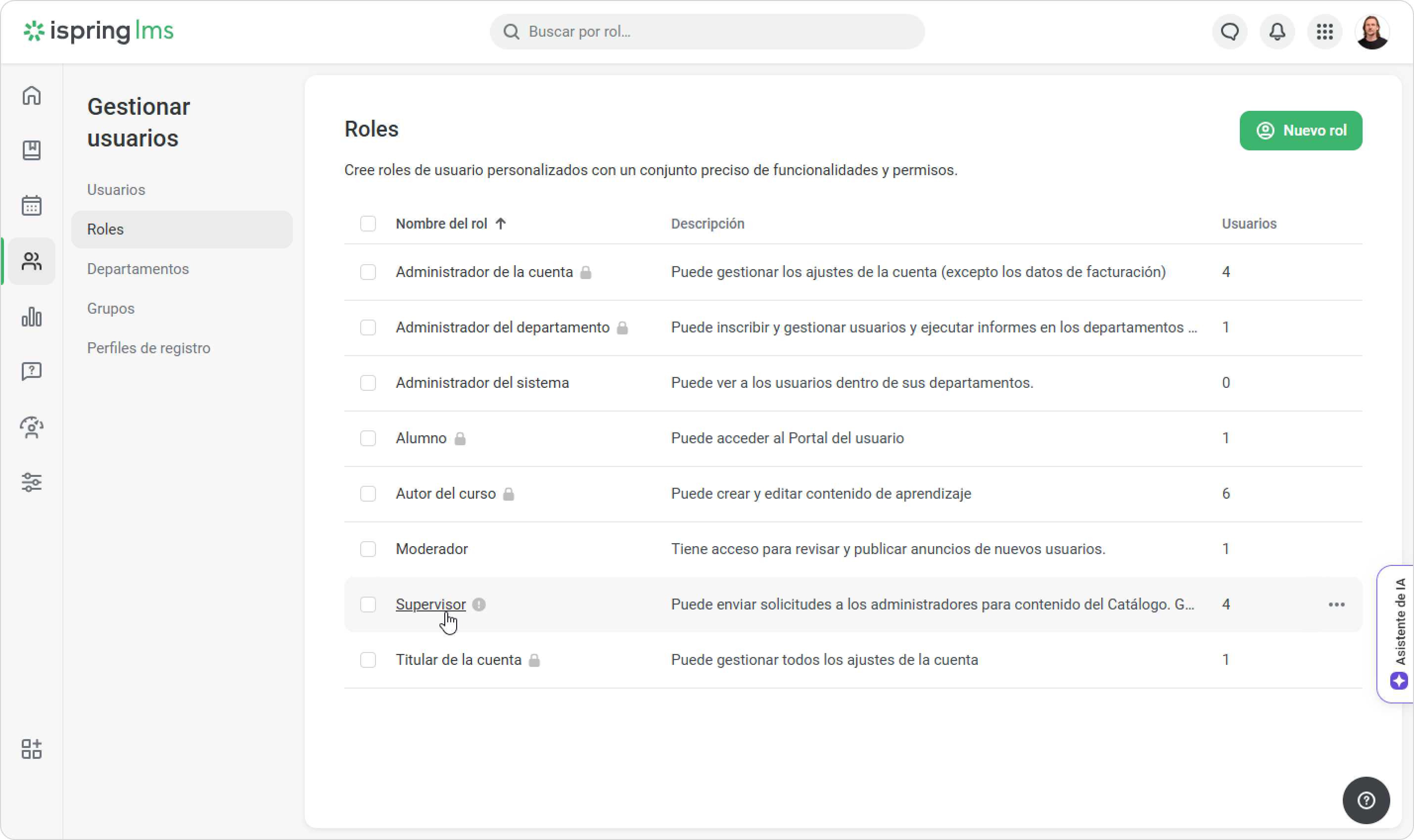This screenshot has height=840, width=1414.
Task: Click the Buscar por rol search field
Action: tap(707, 32)
